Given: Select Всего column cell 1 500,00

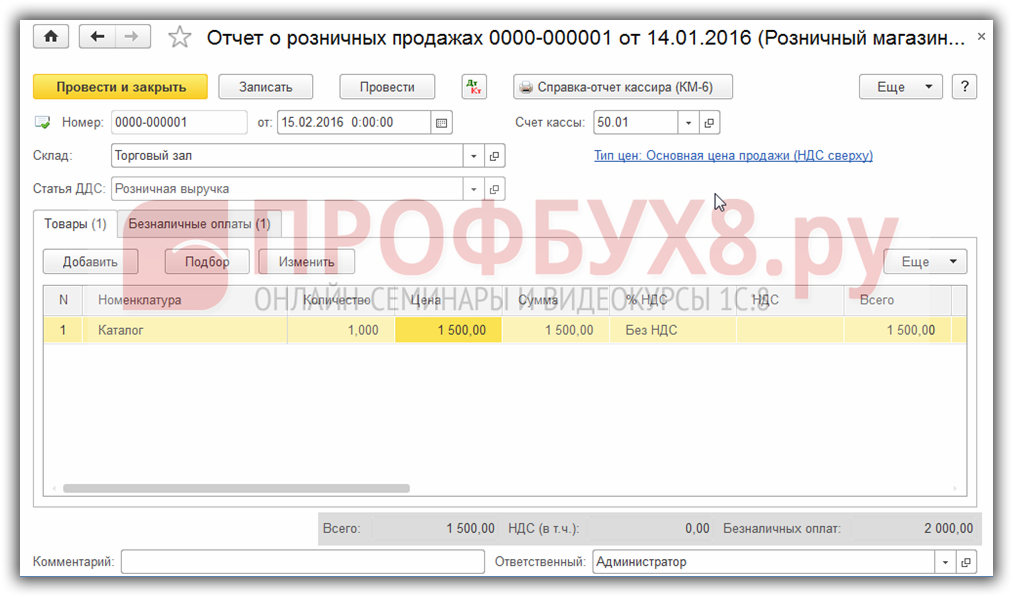Looking at the screenshot, I should click(x=897, y=330).
